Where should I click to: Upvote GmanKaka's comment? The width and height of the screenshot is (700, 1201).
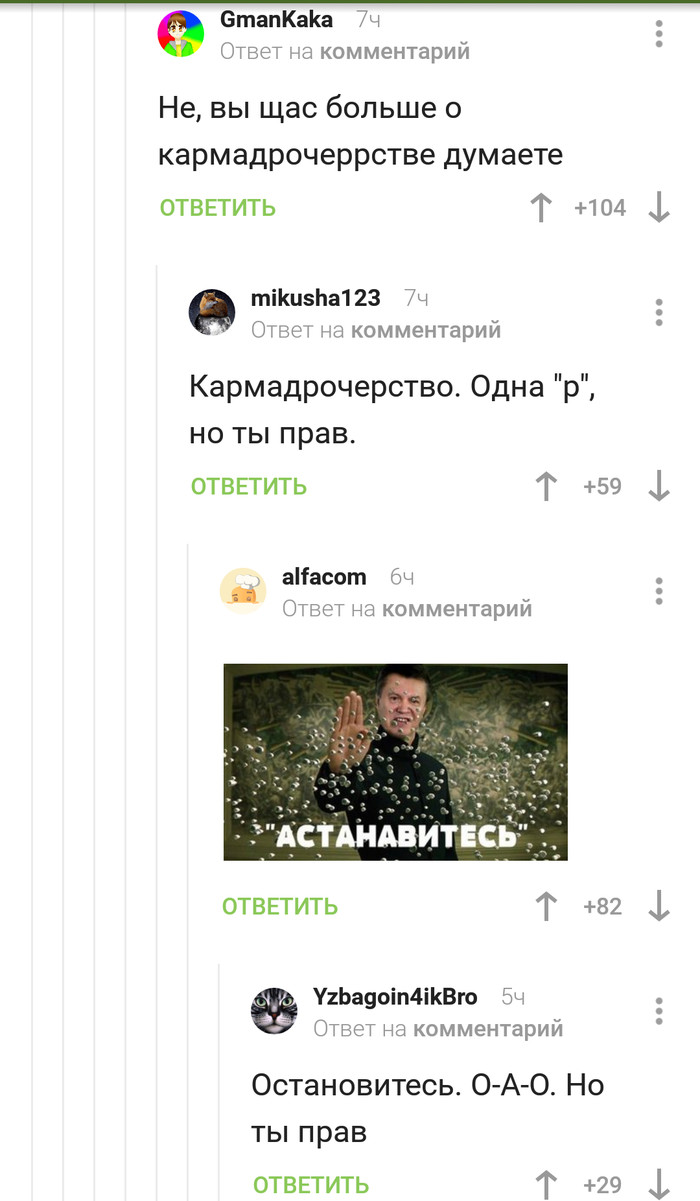(x=541, y=208)
